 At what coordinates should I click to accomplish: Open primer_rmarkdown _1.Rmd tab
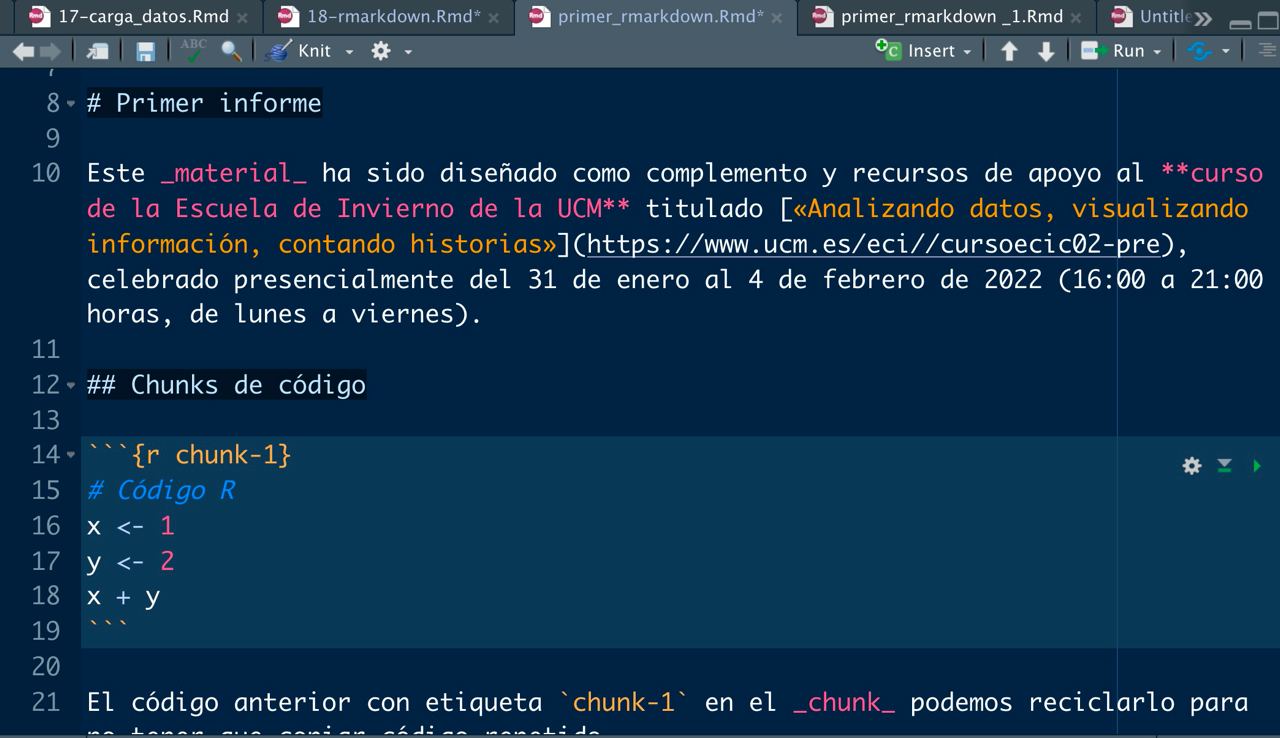[952, 17]
